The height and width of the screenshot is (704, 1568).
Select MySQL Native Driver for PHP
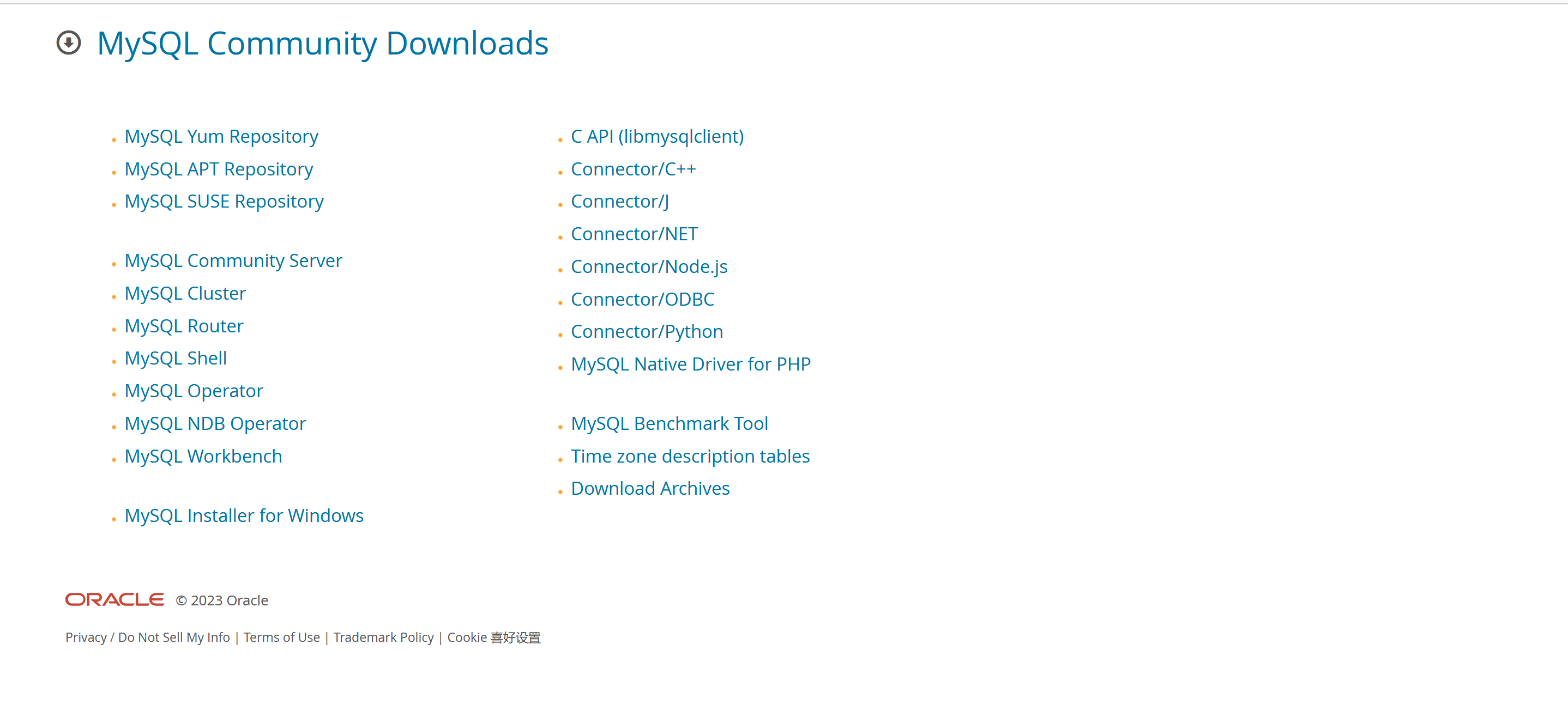(691, 364)
